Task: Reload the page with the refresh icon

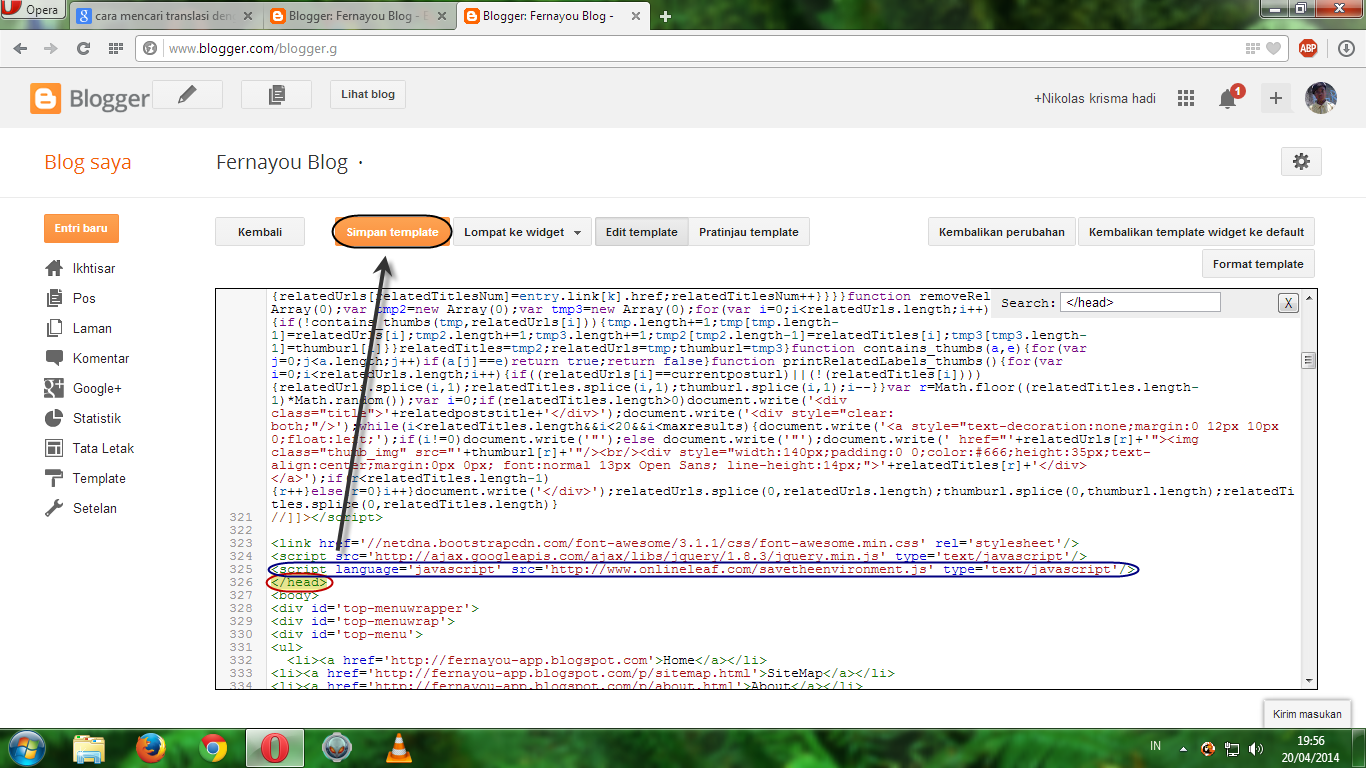Action: 84,48
